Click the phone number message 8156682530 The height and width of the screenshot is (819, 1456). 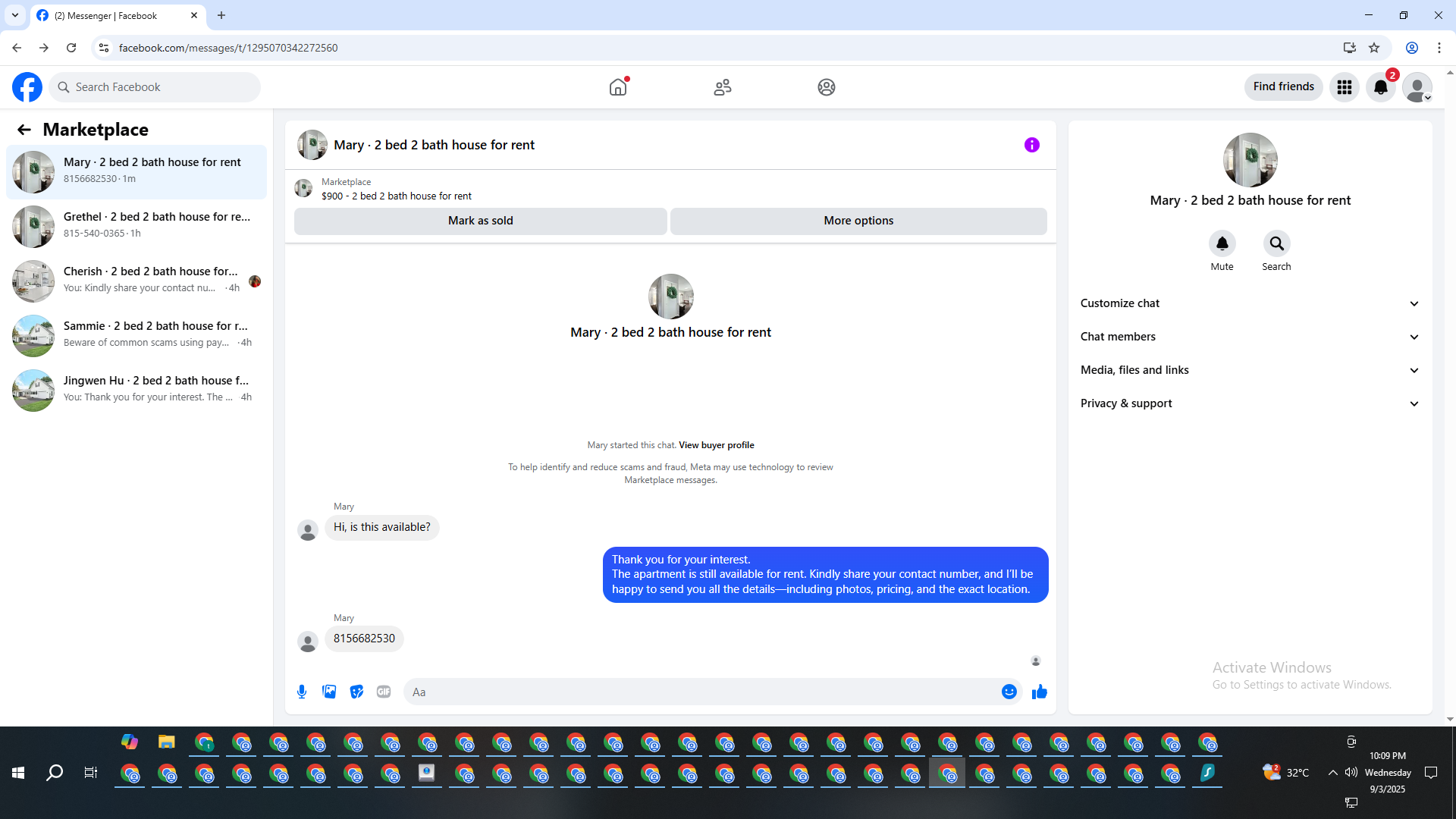point(364,639)
